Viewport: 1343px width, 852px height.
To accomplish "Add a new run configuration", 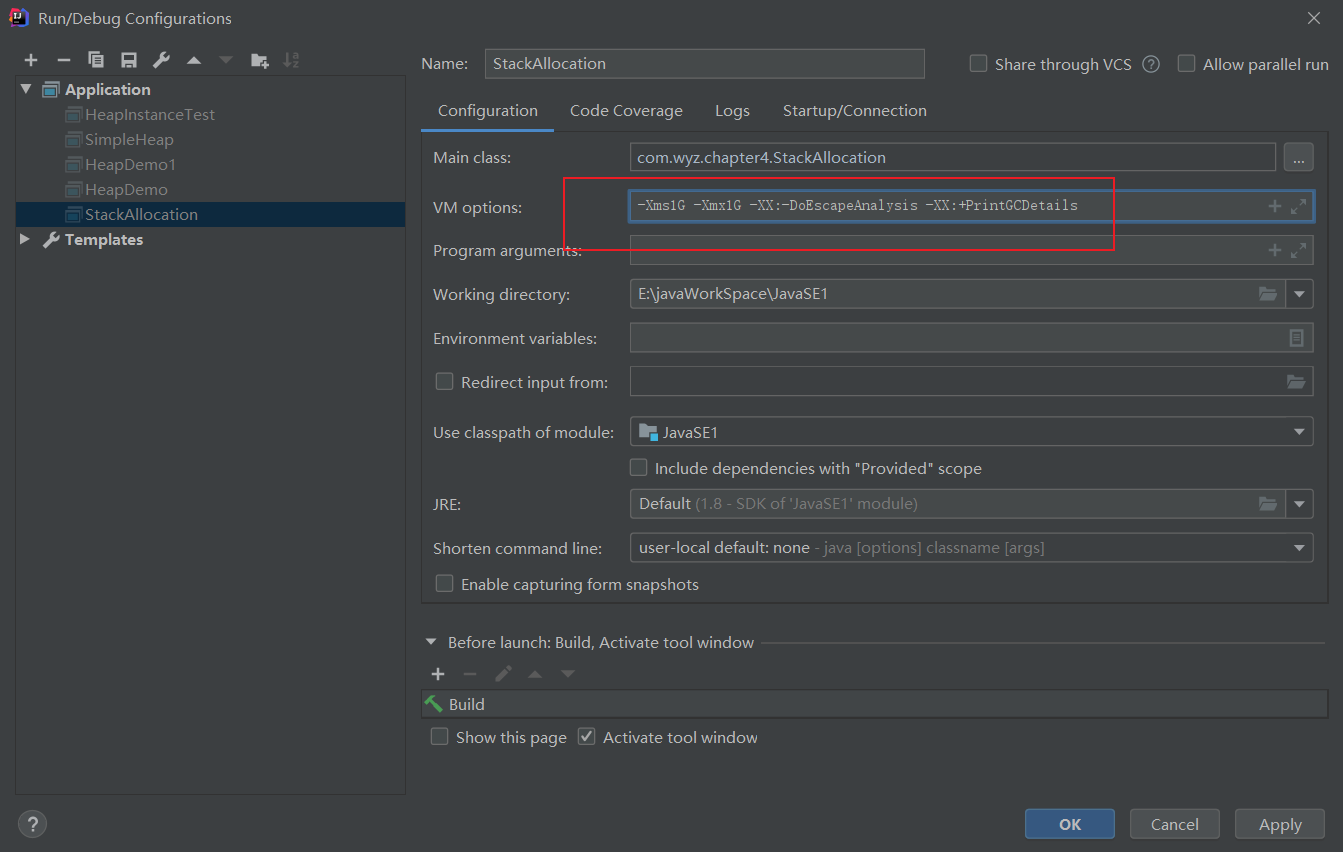I will coord(31,61).
